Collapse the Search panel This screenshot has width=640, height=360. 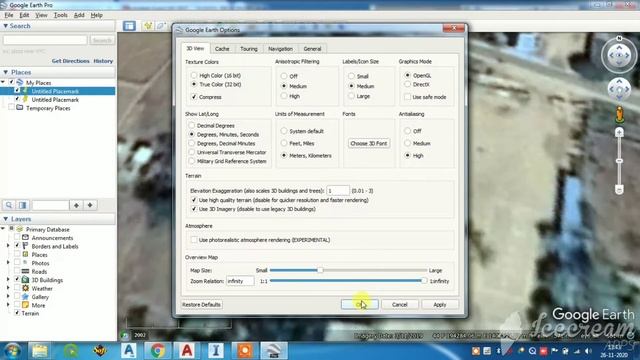pos(6,26)
